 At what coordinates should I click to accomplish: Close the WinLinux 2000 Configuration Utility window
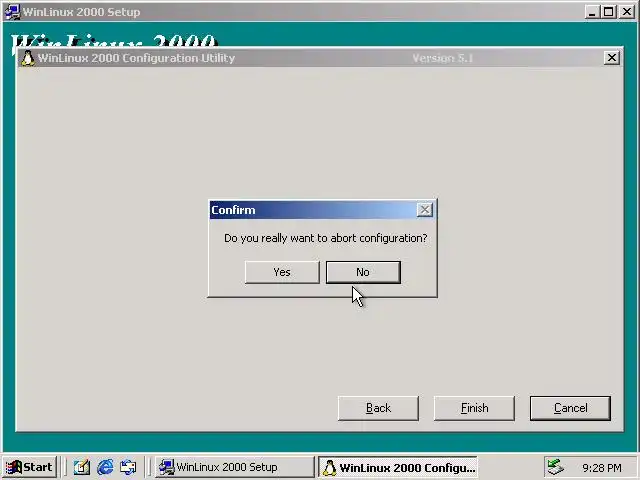click(x=611, y=58)
